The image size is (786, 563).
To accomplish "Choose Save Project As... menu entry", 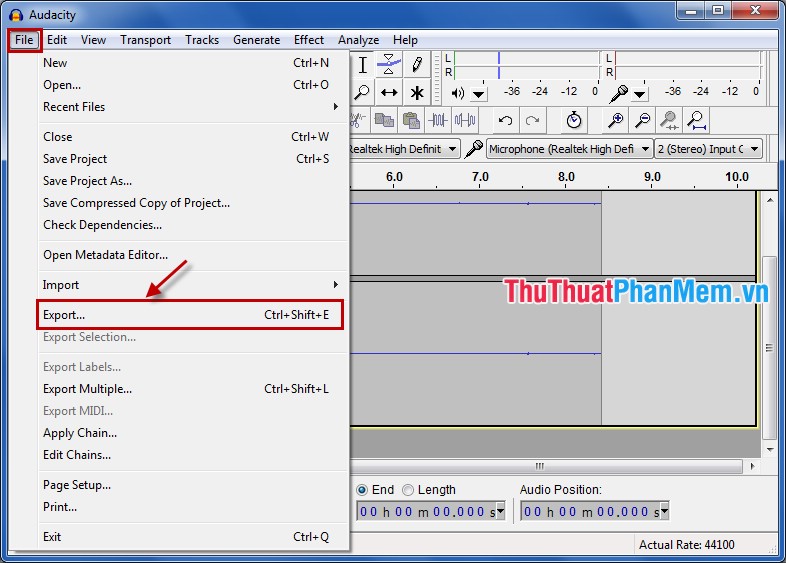I will (193, 181).
